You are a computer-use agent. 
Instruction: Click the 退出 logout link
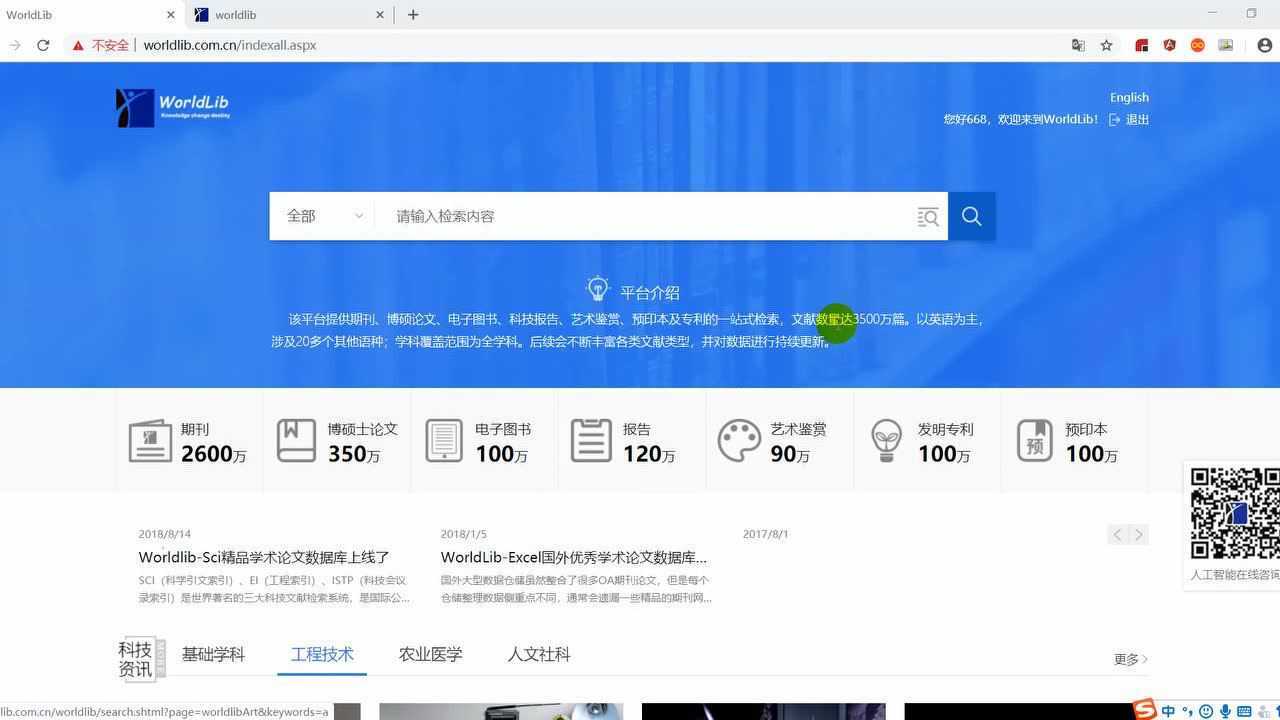pos(1136,118)
